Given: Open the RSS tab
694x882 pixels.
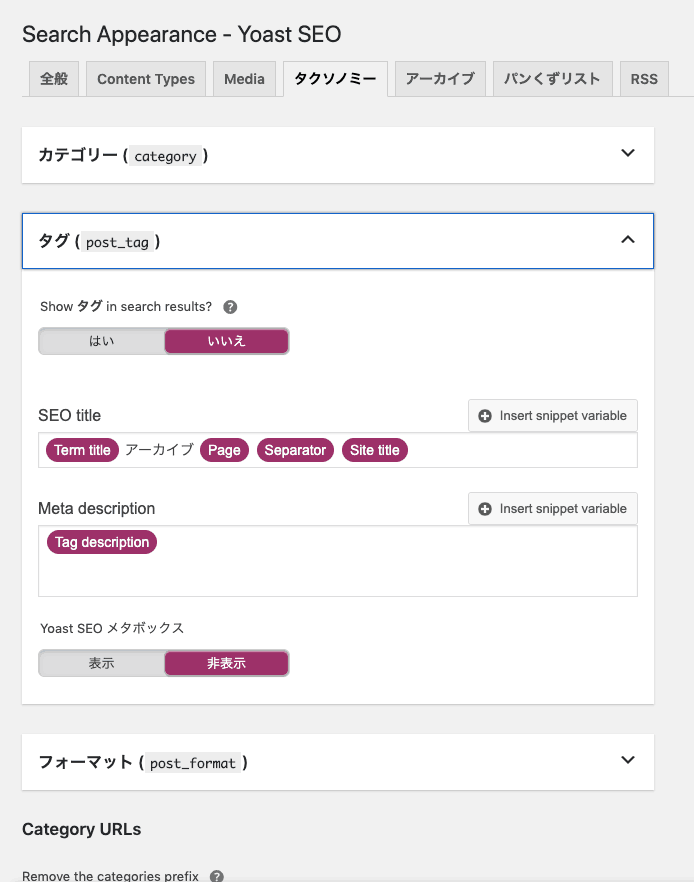Looking at the screenshot, I should pyautogui.click(x=644, y=79).
